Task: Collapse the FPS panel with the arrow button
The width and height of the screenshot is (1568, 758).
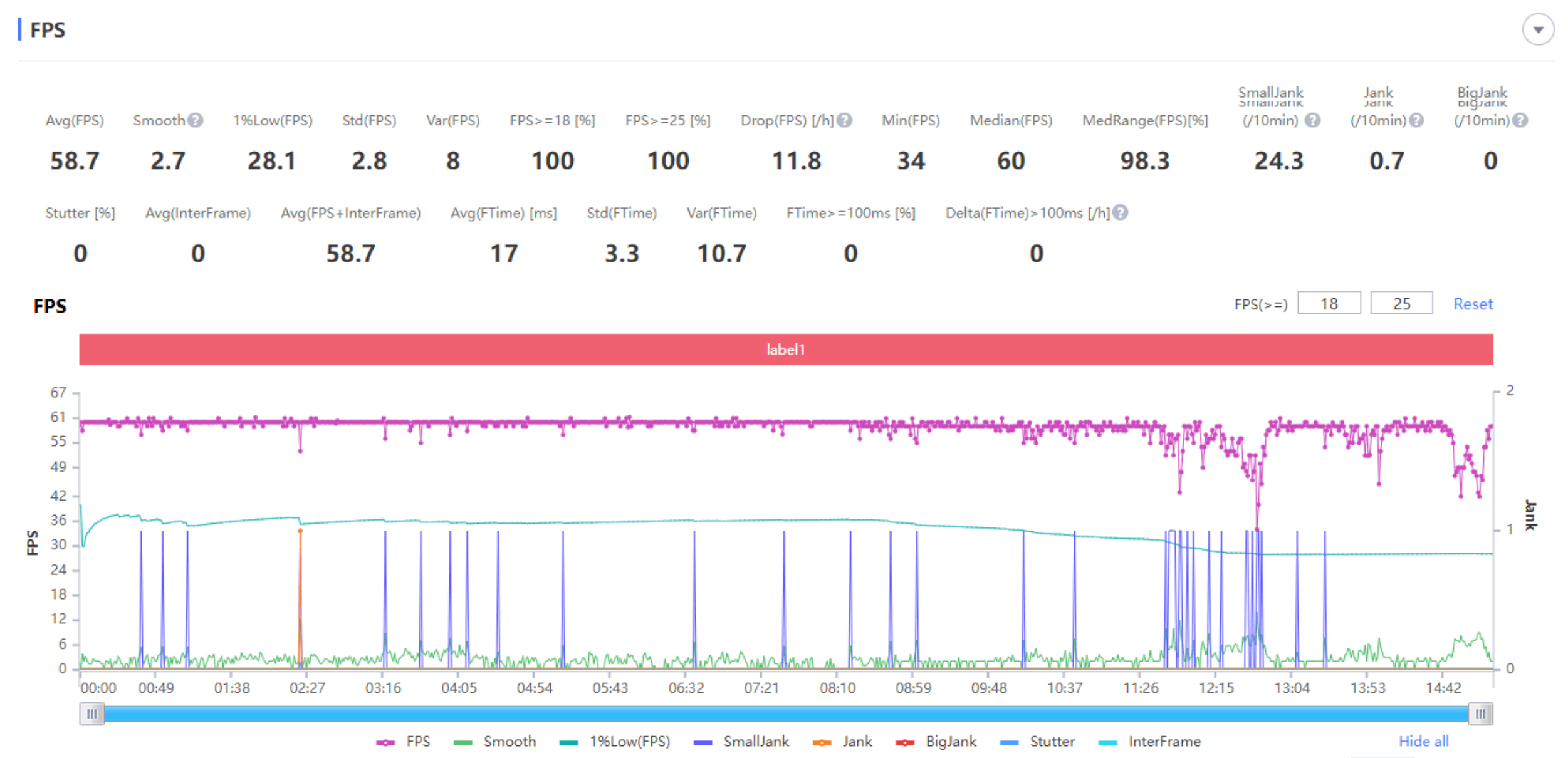Action: click(1537, 30)
